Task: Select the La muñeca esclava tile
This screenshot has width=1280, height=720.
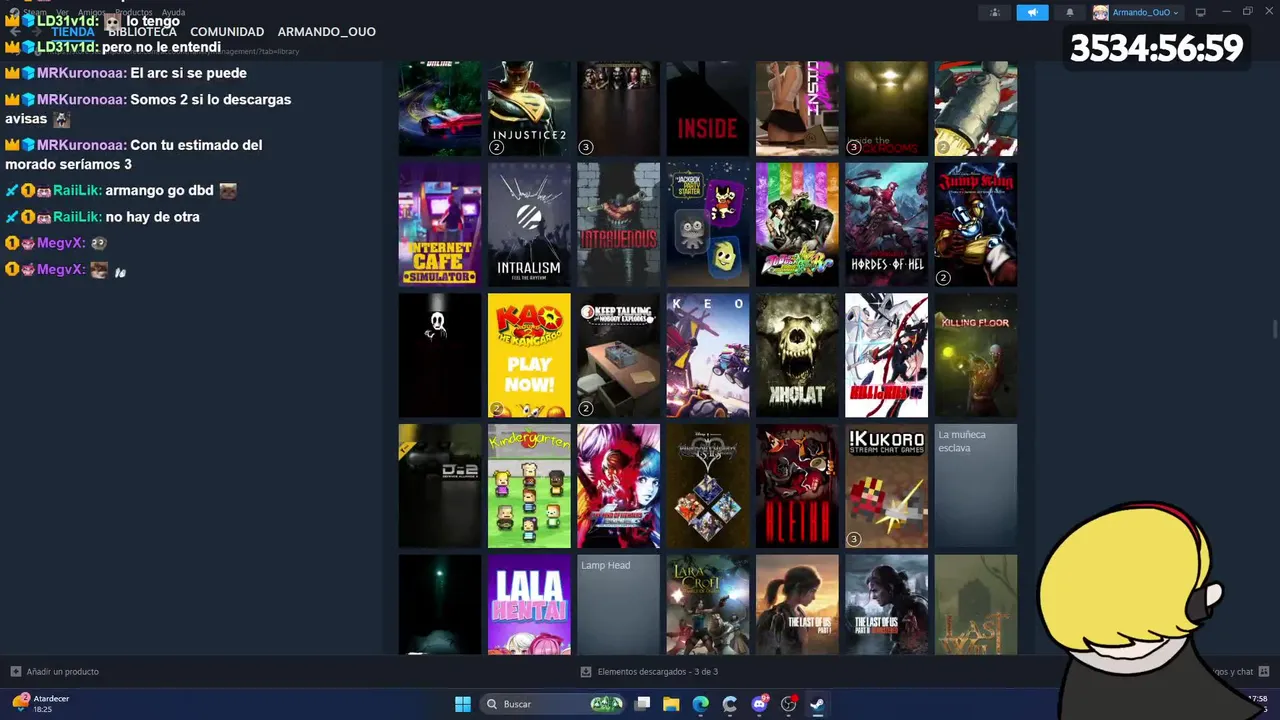Action: pyautogui.click(x=976, y=486)
